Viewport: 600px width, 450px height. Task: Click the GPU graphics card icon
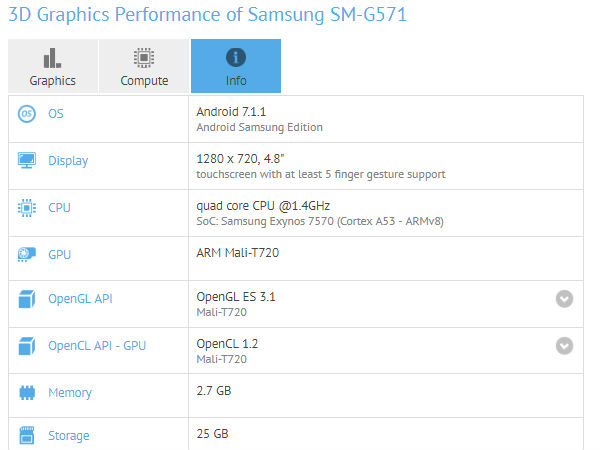(27, 254)
